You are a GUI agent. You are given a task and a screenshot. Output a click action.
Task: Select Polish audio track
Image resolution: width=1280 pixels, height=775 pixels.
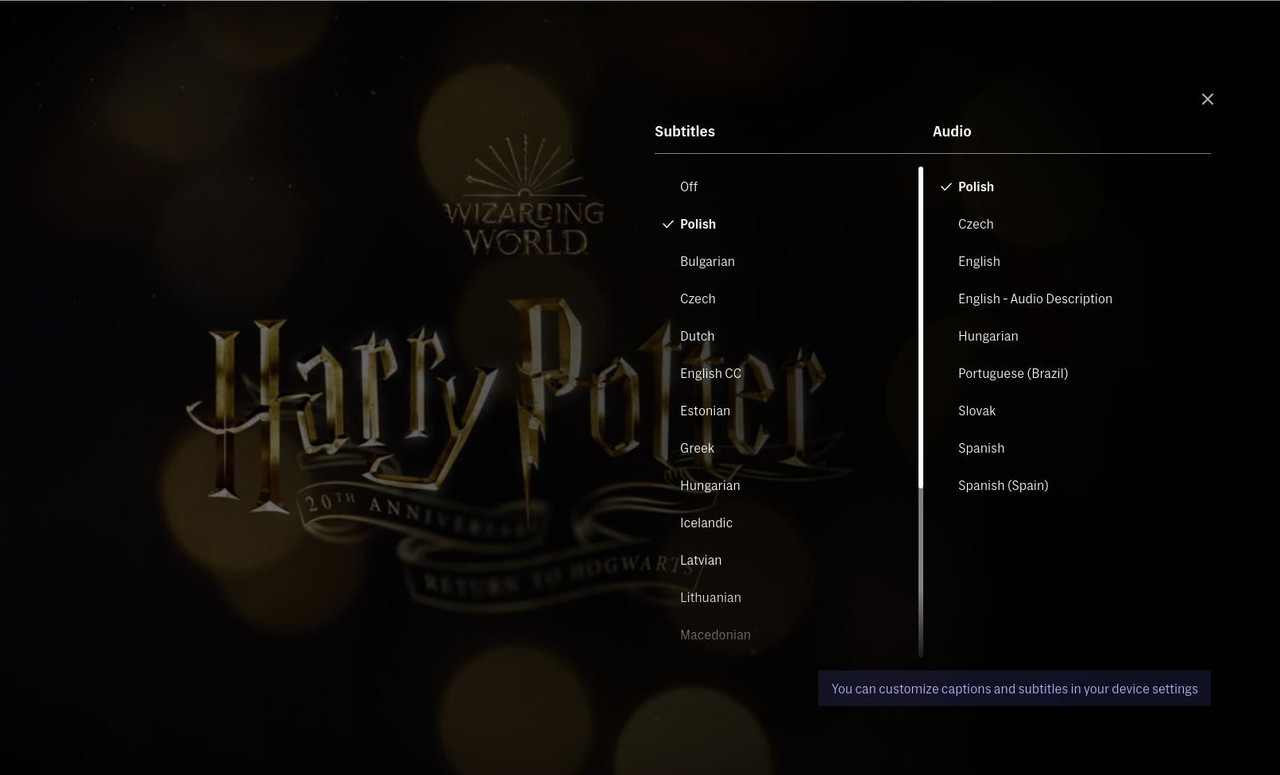click(x=976, y=187)
